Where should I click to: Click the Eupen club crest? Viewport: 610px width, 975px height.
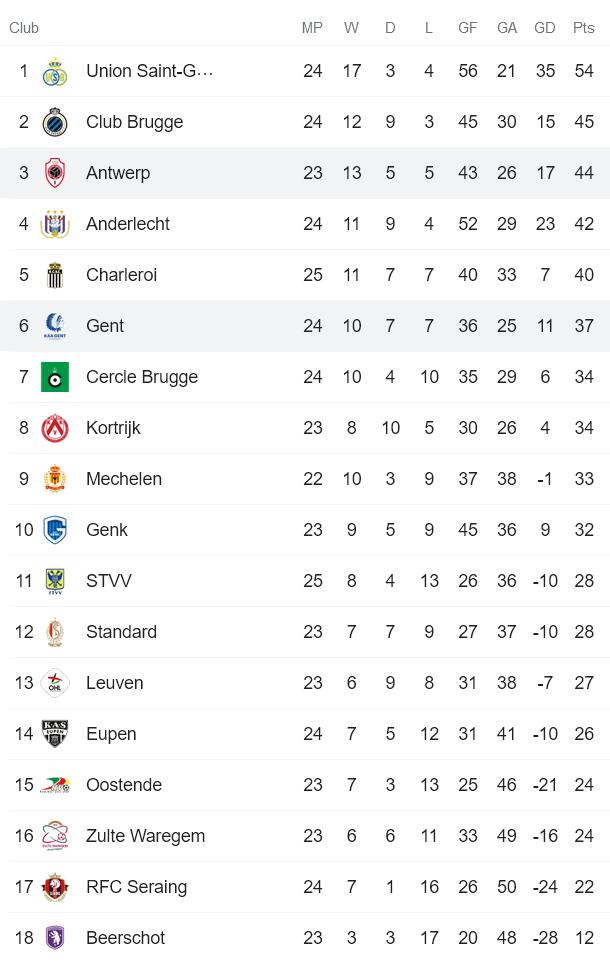[x=55, y=734]
